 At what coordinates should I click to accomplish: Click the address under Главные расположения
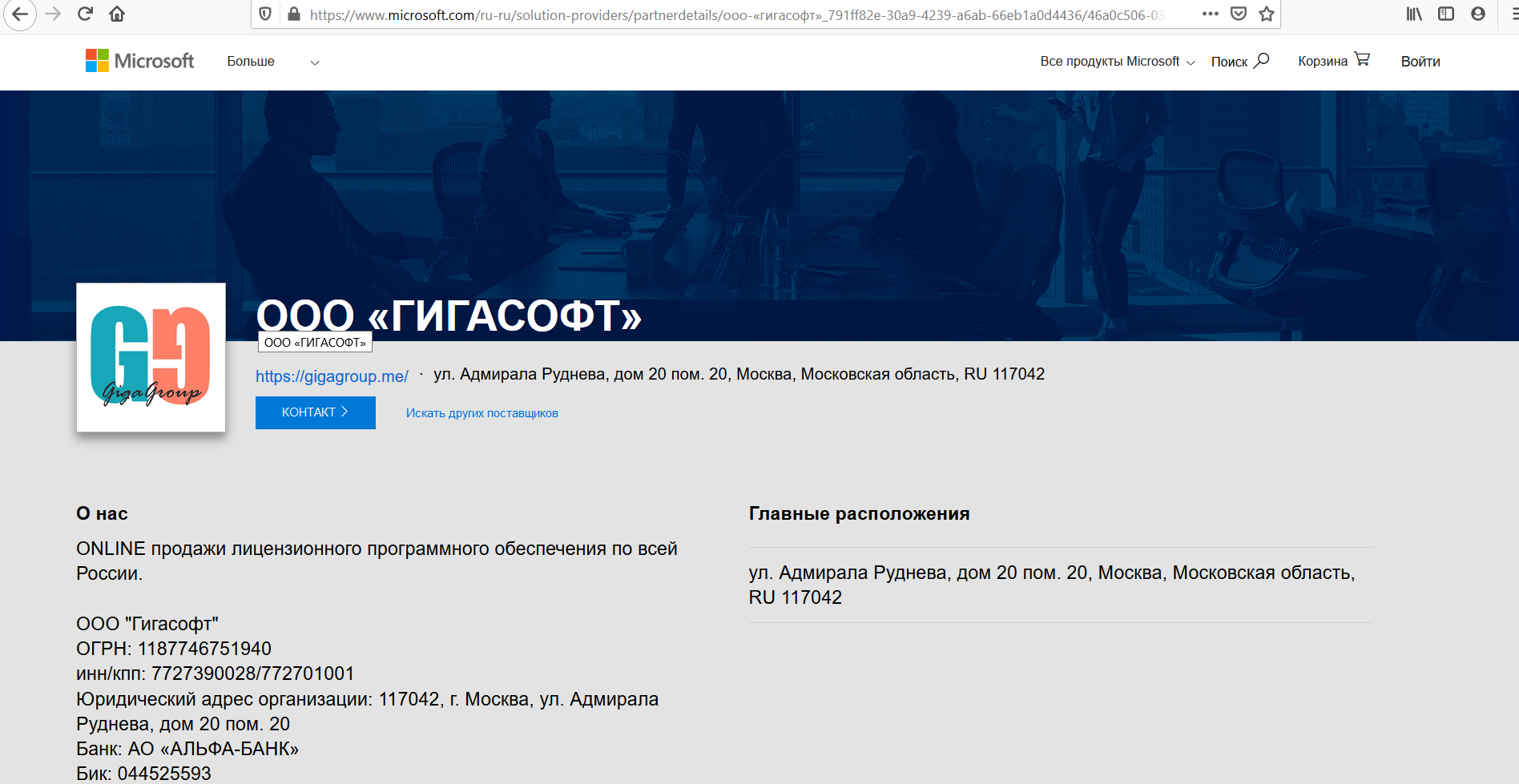coord(1052,585)
